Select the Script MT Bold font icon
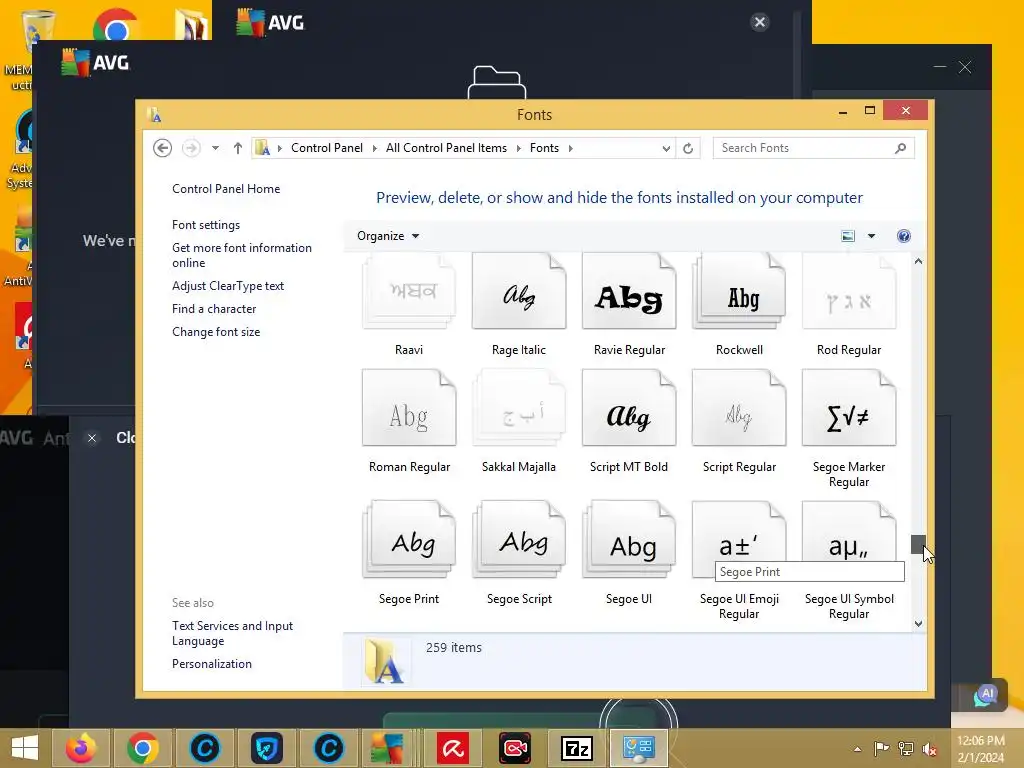This screenshot has width=1024, height=768. (x=629, y=408)
